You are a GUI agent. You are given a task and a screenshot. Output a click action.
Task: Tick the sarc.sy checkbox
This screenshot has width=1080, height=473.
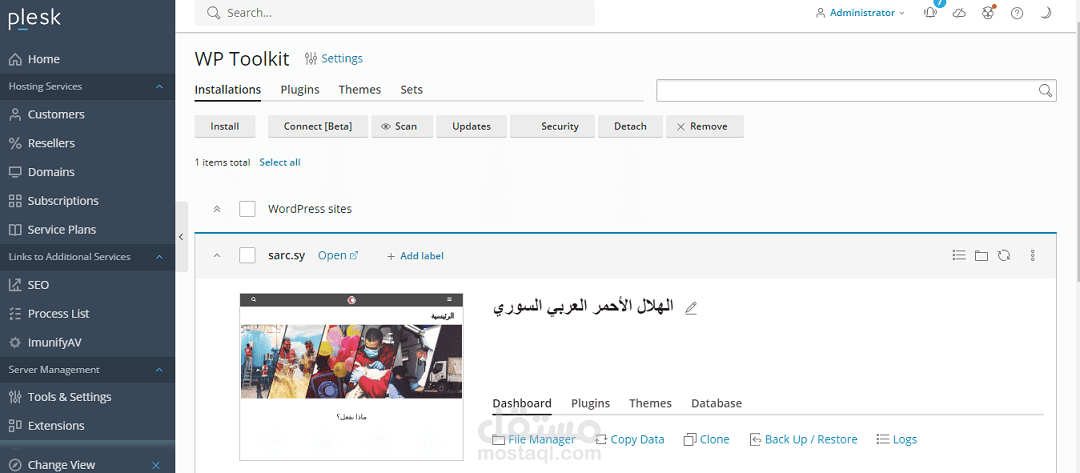247,255
